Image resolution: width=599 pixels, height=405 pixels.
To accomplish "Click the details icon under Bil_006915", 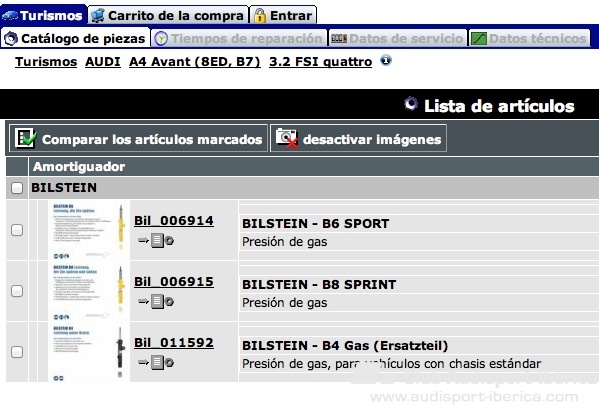I will 156,301.
